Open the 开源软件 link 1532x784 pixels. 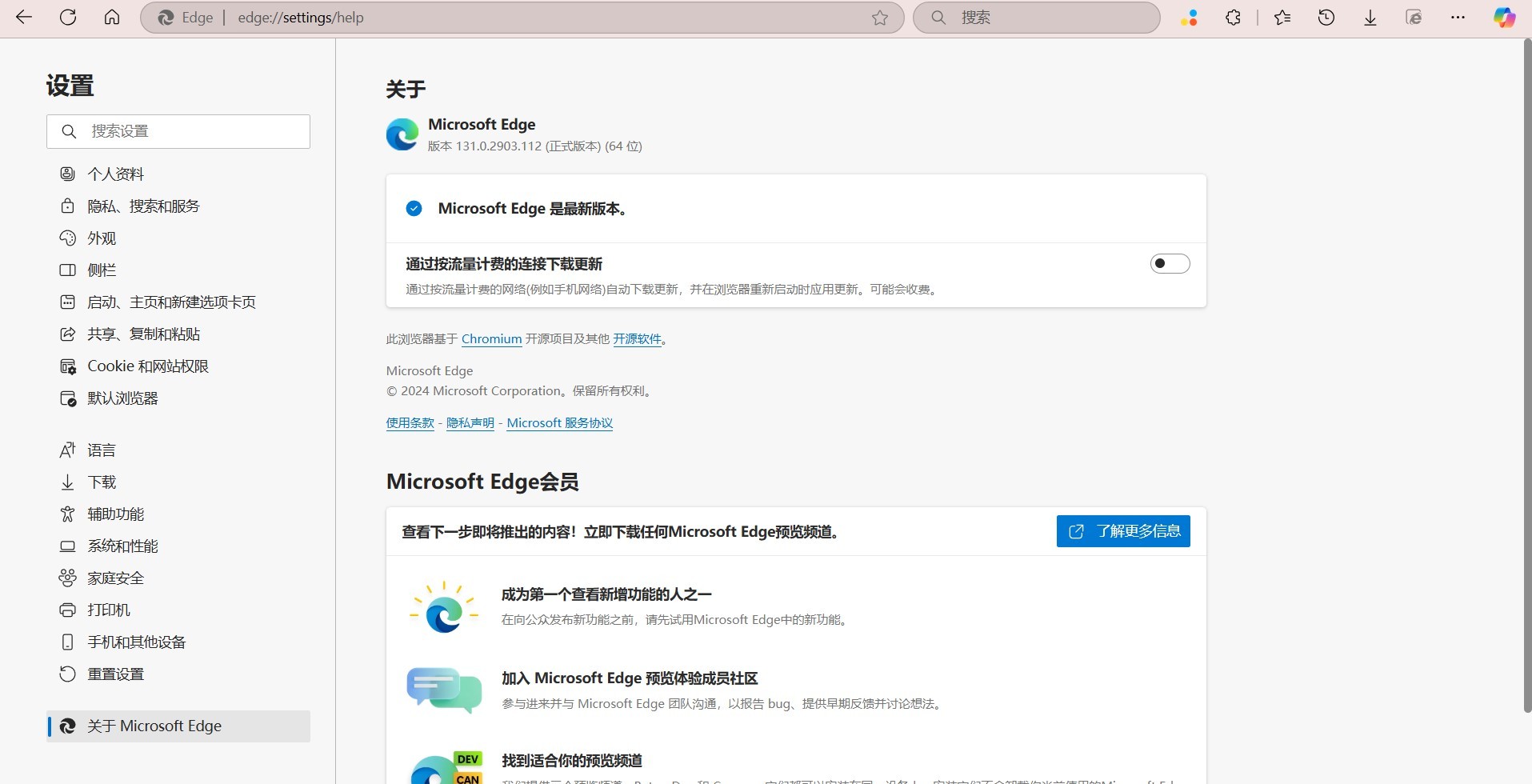[637, 338]
